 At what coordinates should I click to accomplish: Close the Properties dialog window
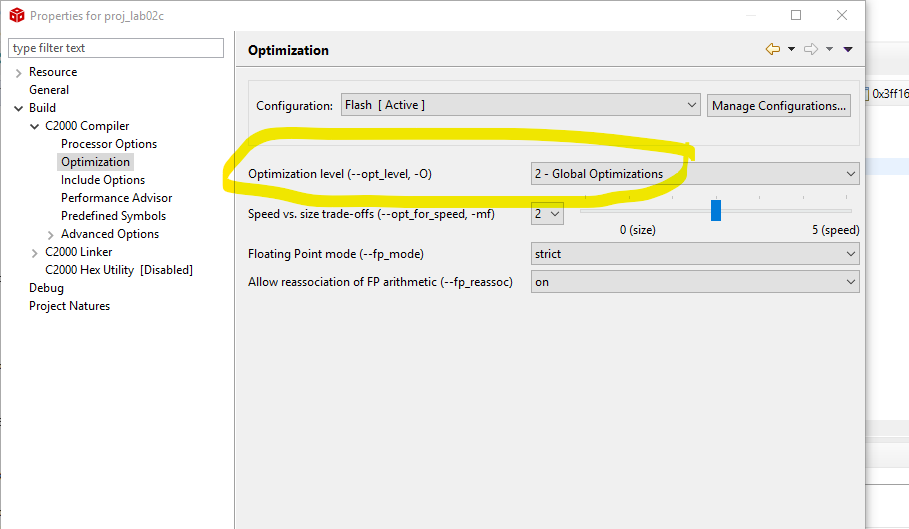pyautogui.click(x=842, y=15)
